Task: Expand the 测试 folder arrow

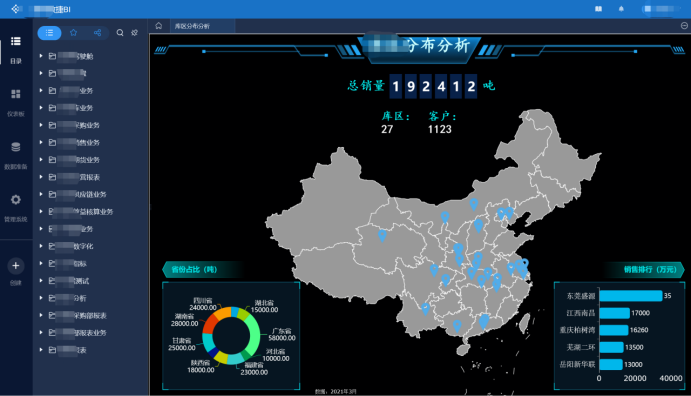Action: click(x=41, y=280)
